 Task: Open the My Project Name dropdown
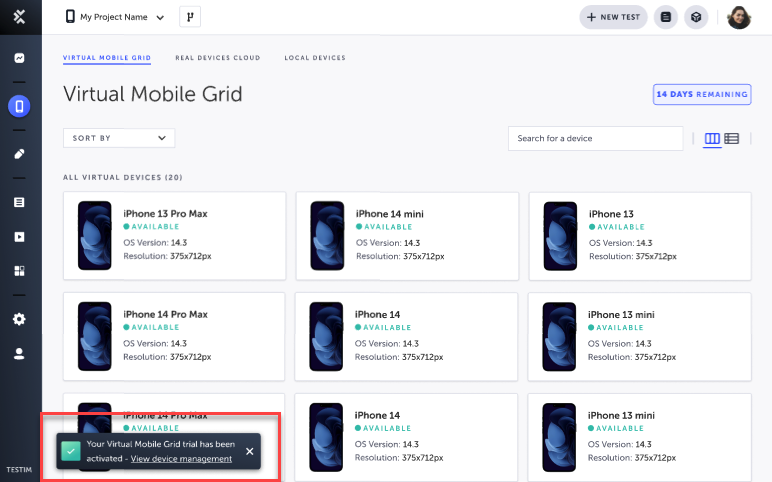[x=115, y=17]
